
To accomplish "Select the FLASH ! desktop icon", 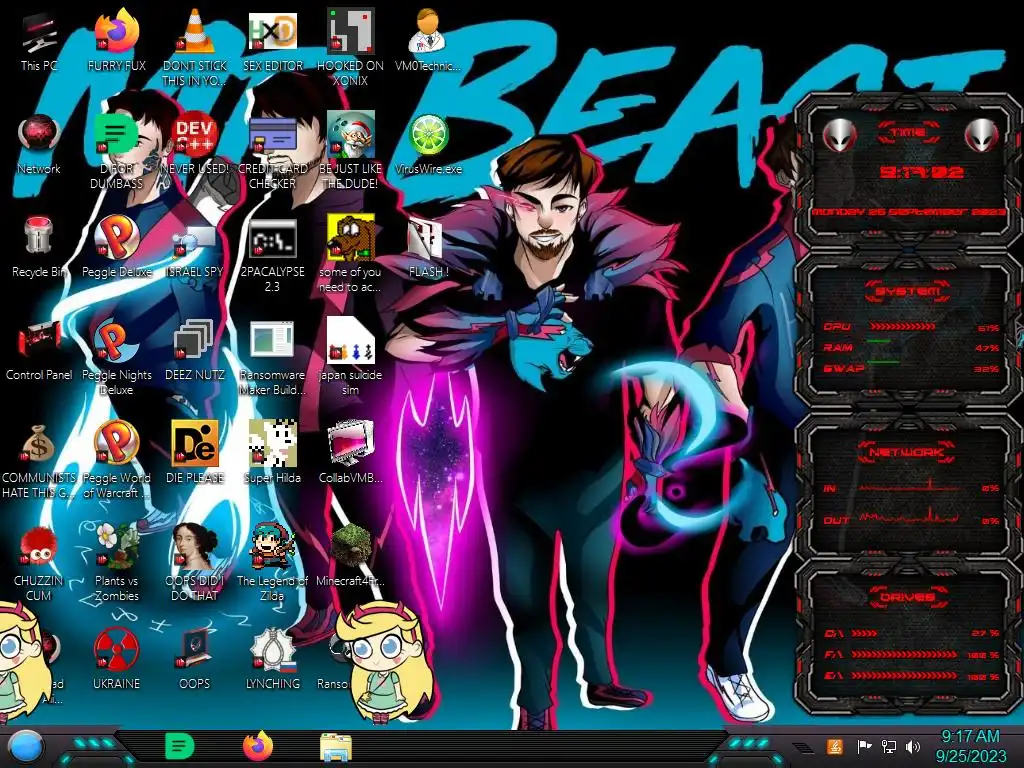I will click(428, 248).
